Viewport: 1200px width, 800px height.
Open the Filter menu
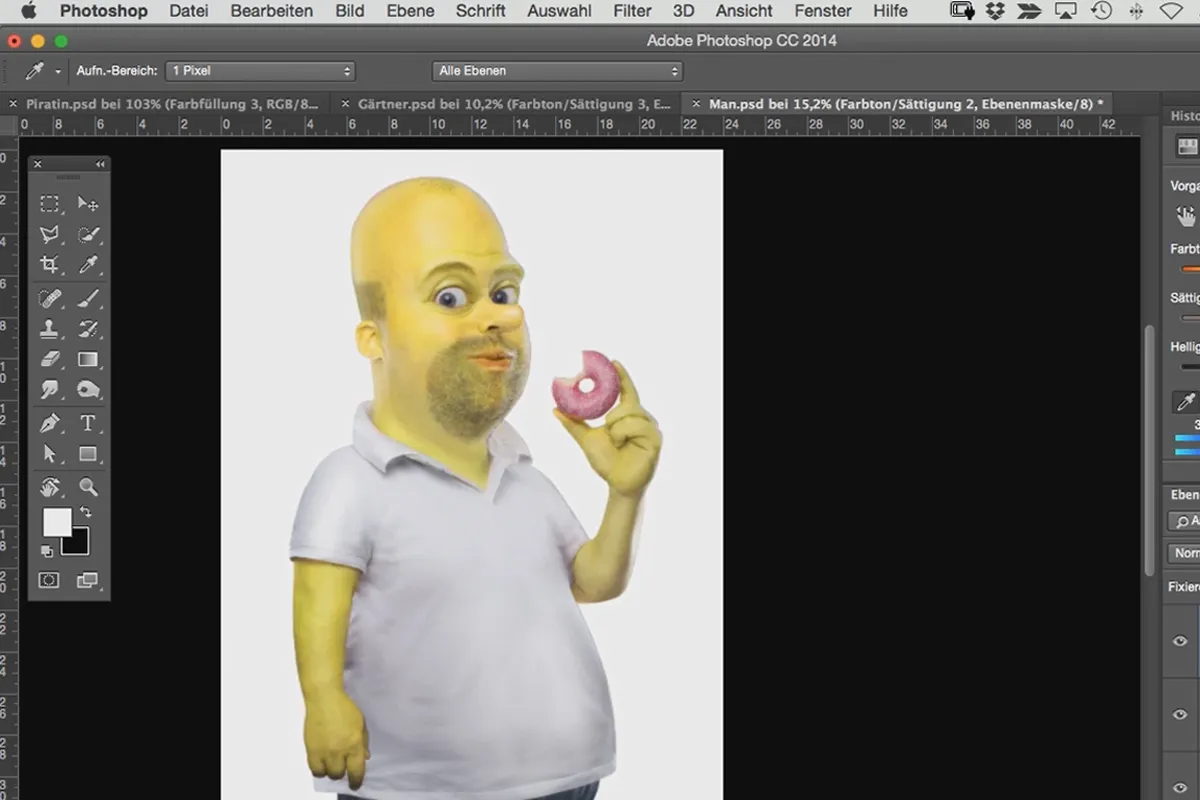tap(632, 11)
